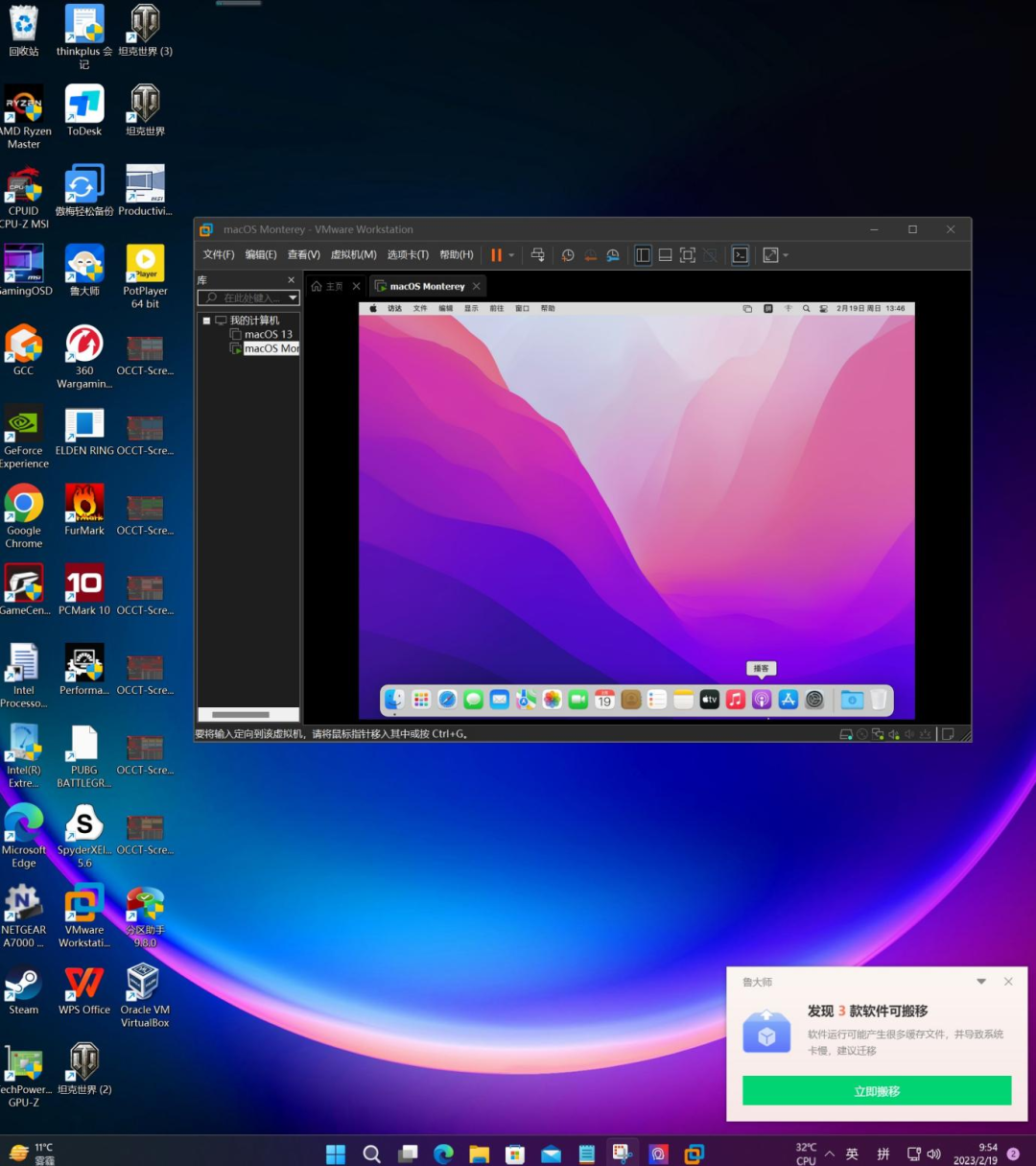Revert to snapshot using VMware toolbar icon
The width and height of the screenshot is (1036, 1166).
pos(590,255)
